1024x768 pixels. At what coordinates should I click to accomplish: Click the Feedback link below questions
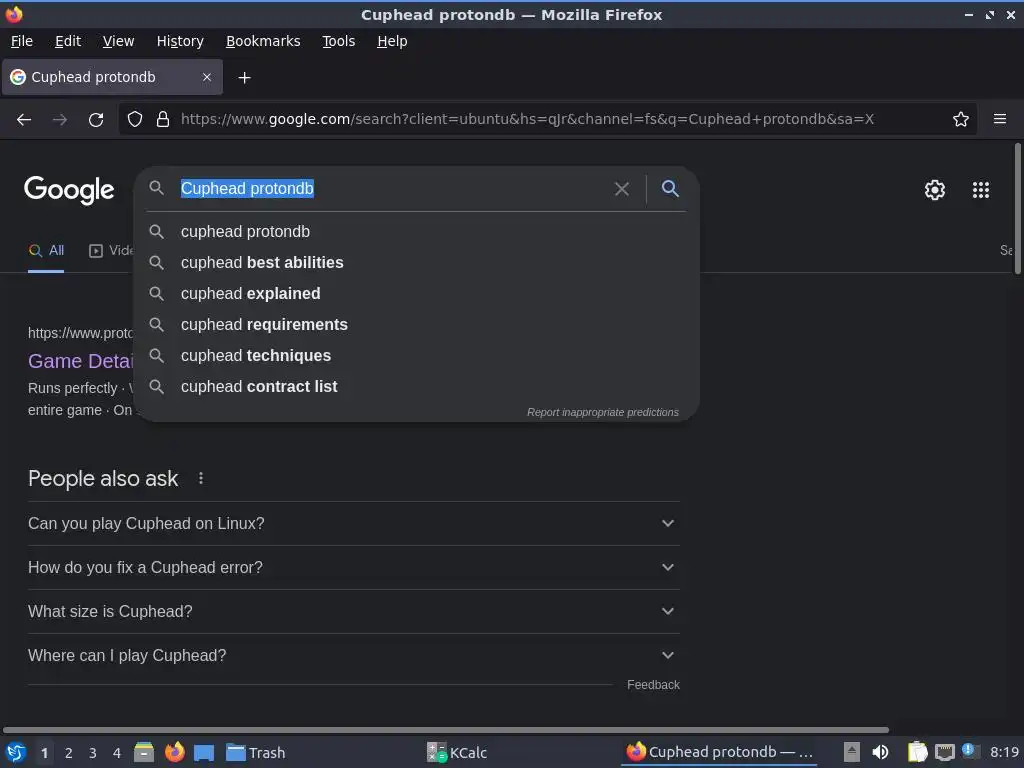(653, 685)
